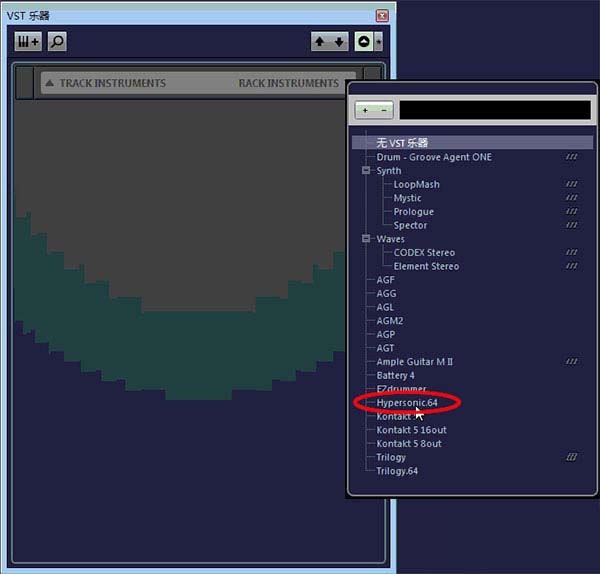Click the round settings icon in toolbar
Viewport: 600px width, 574px height.
[x=364, y=42]
